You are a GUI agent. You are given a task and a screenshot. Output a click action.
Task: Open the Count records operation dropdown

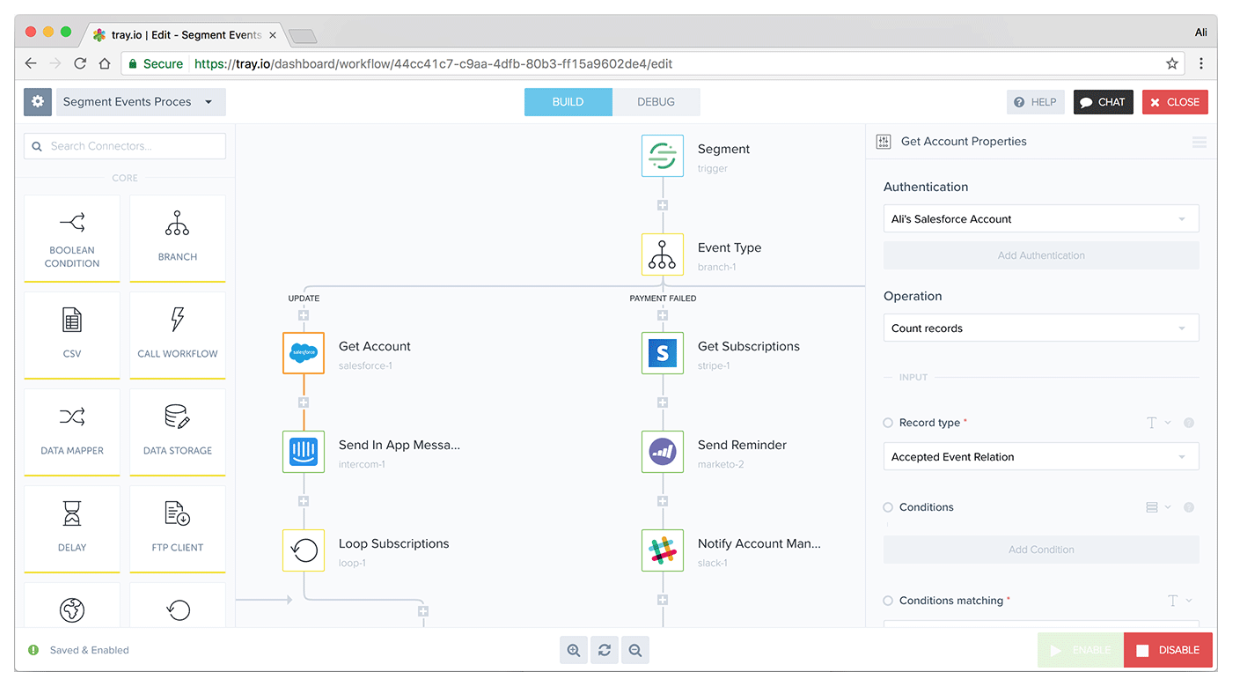coord(1041,328)
